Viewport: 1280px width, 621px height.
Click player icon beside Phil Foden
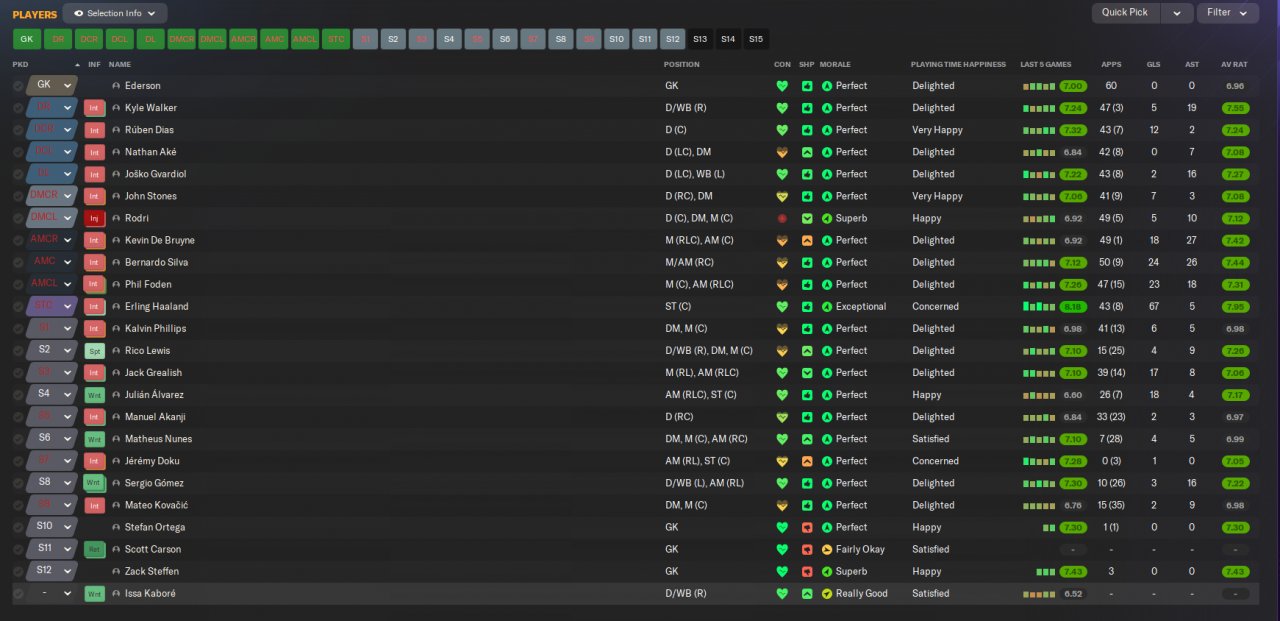click(x=116, y=284)
